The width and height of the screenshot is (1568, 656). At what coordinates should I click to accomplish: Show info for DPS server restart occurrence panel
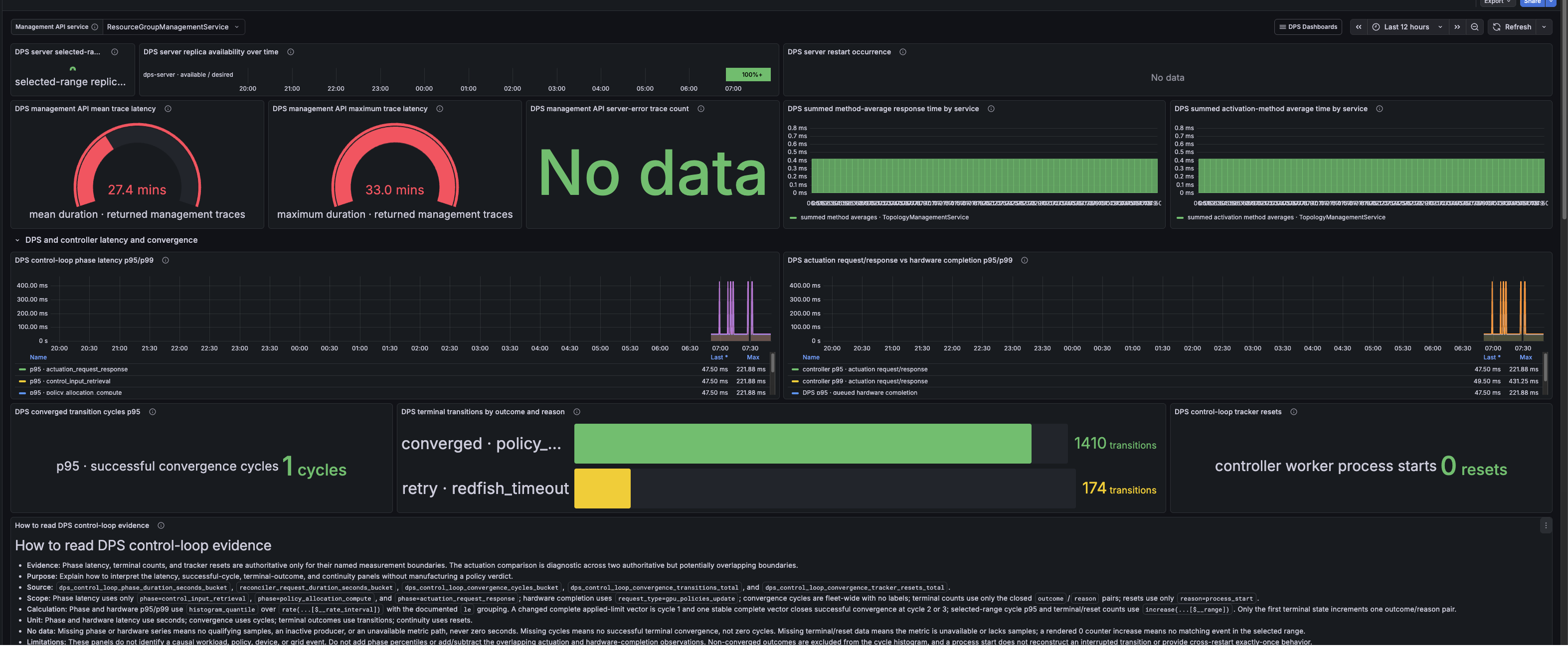point(903,52)
